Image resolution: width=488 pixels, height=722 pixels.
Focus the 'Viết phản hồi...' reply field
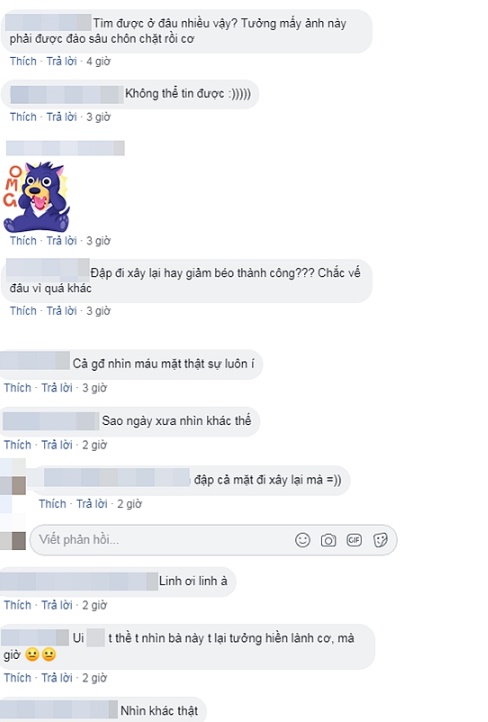[x=213, y=540]
